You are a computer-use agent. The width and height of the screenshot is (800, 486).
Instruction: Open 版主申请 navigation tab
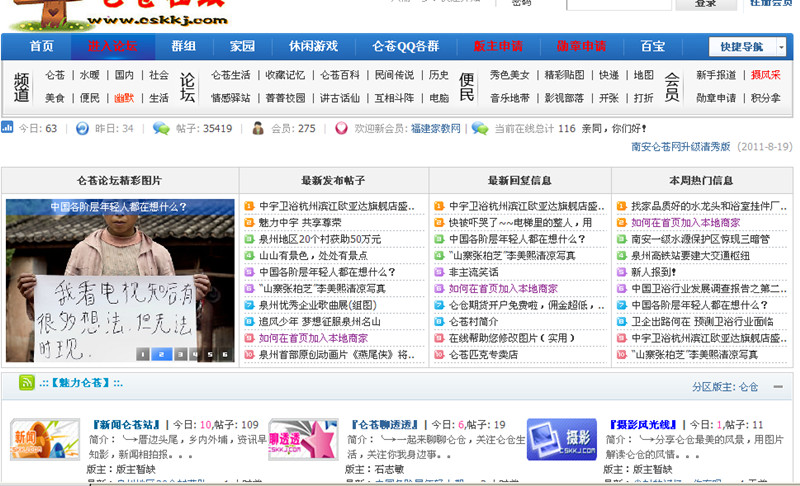[498, 46]
